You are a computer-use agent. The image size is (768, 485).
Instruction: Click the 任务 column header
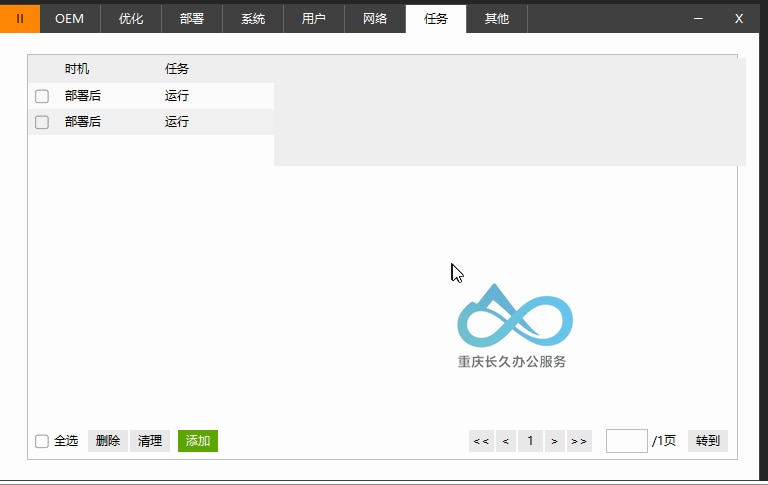[x=177, y=69]
